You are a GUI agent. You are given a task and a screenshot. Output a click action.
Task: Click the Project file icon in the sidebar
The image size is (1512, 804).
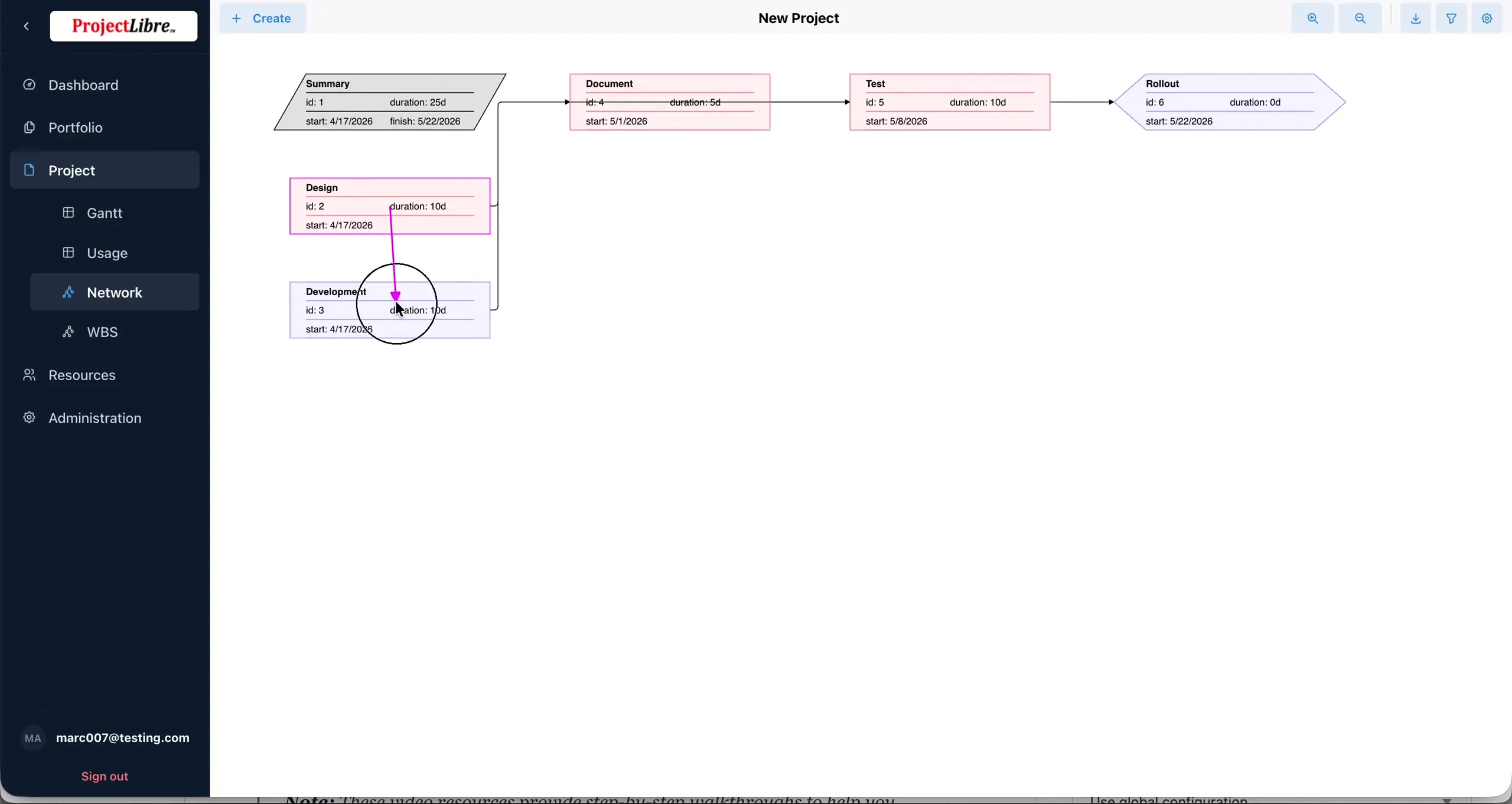tap(29, 170)
